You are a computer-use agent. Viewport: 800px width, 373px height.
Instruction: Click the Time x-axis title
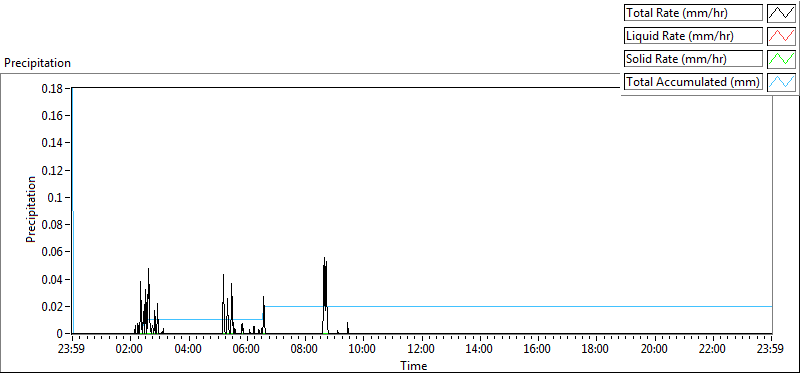point(414,365)
